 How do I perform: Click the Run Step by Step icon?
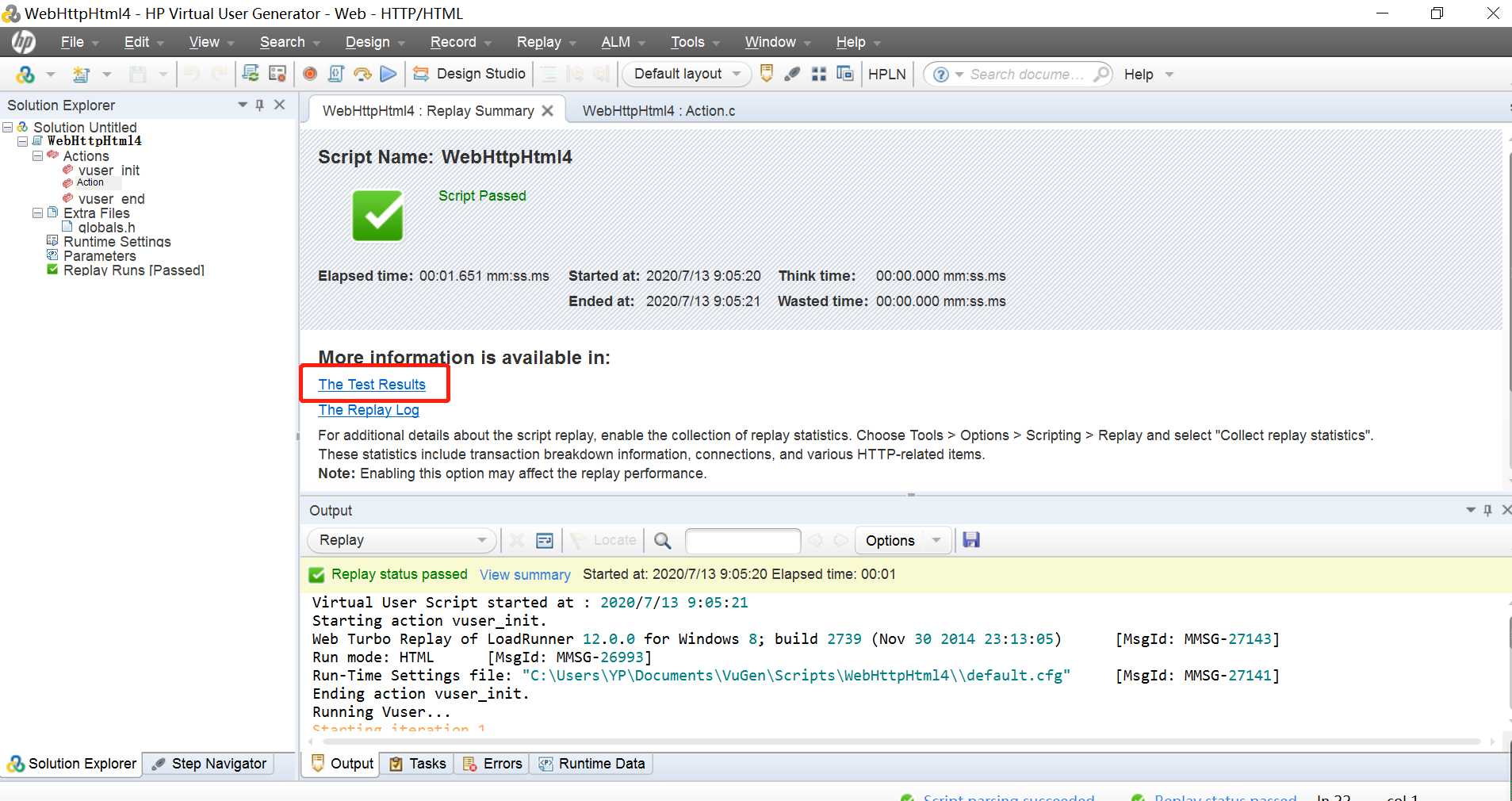(x=362, y=74)
